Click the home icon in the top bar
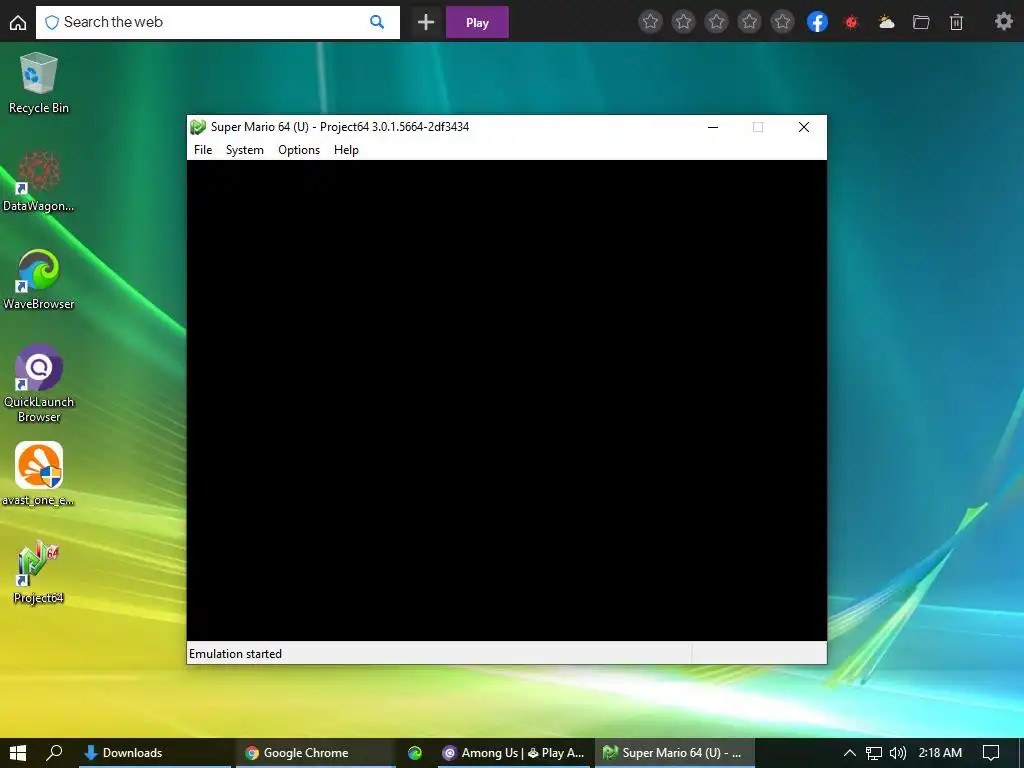The width and height of the screenshot is (1024, 768). (x=18, y=22)
